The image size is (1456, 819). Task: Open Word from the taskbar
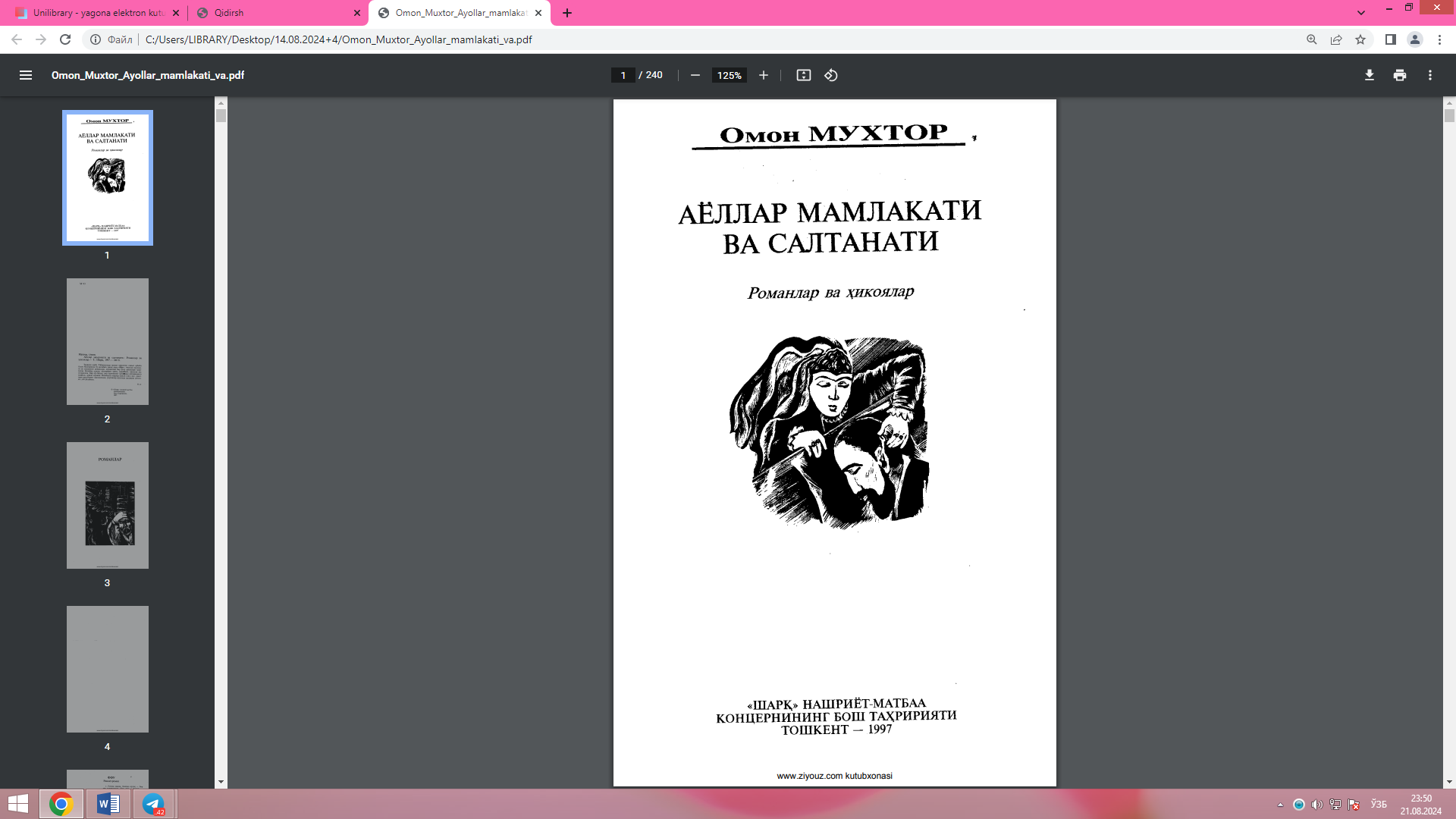(108, 804)
